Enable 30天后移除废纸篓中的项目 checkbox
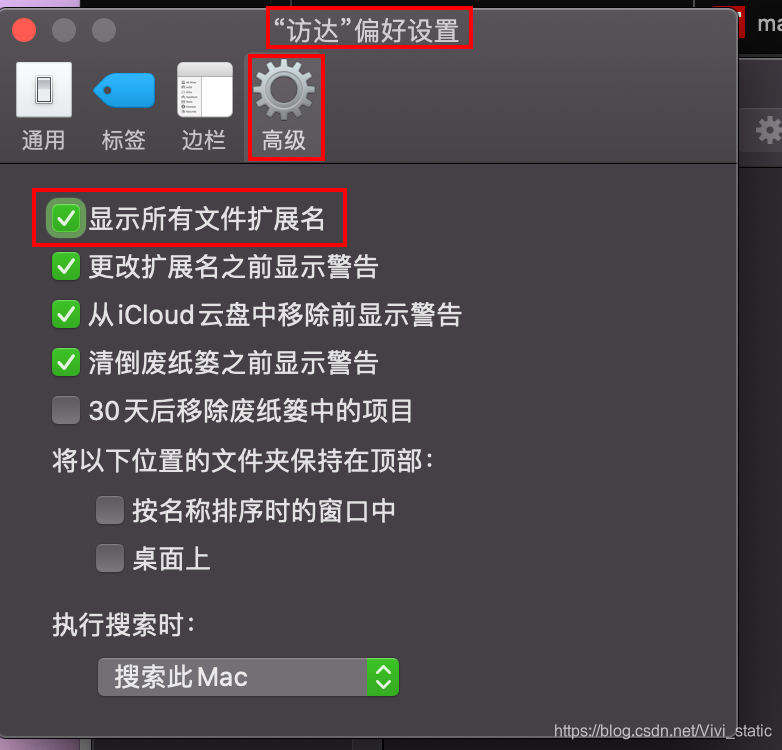The image size is (782, 750). tap(66, 410)
